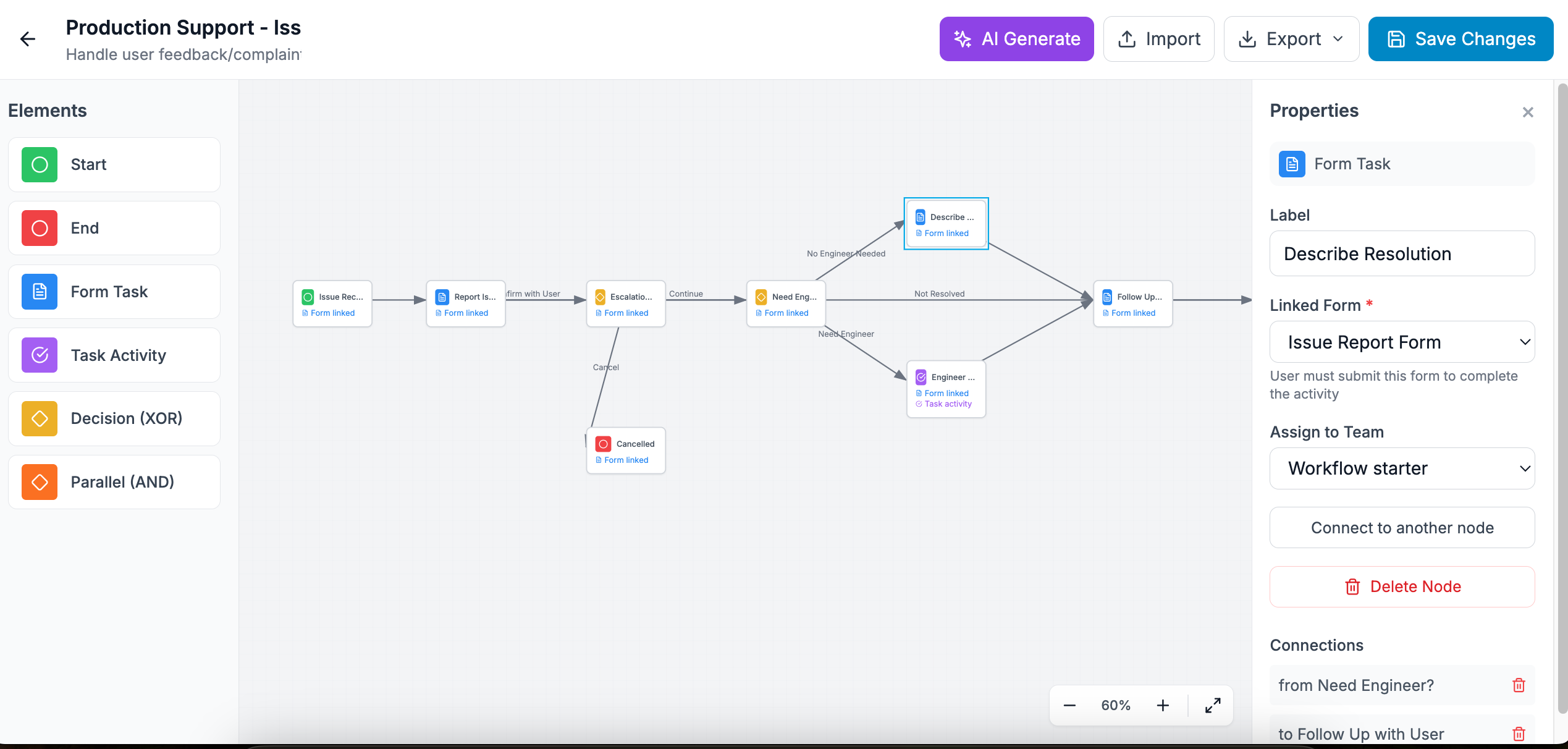This screenshot has width=1568, height=749.
Task: Toggle fullscreen canvas view
Action: click(x=1213, y=705)
